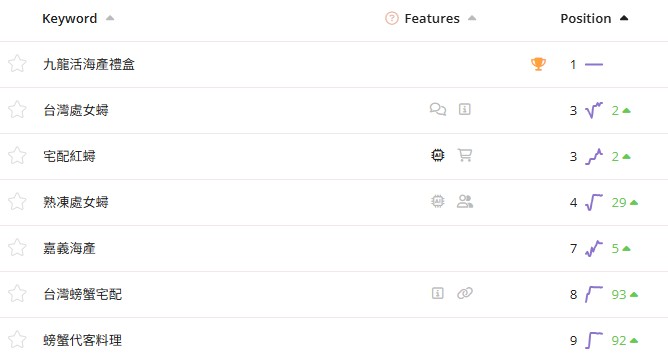This screenshot has height=361, width=668.
Task: Click the people icon for 熟凍處女蟳
Action: (x=465, y=201)
